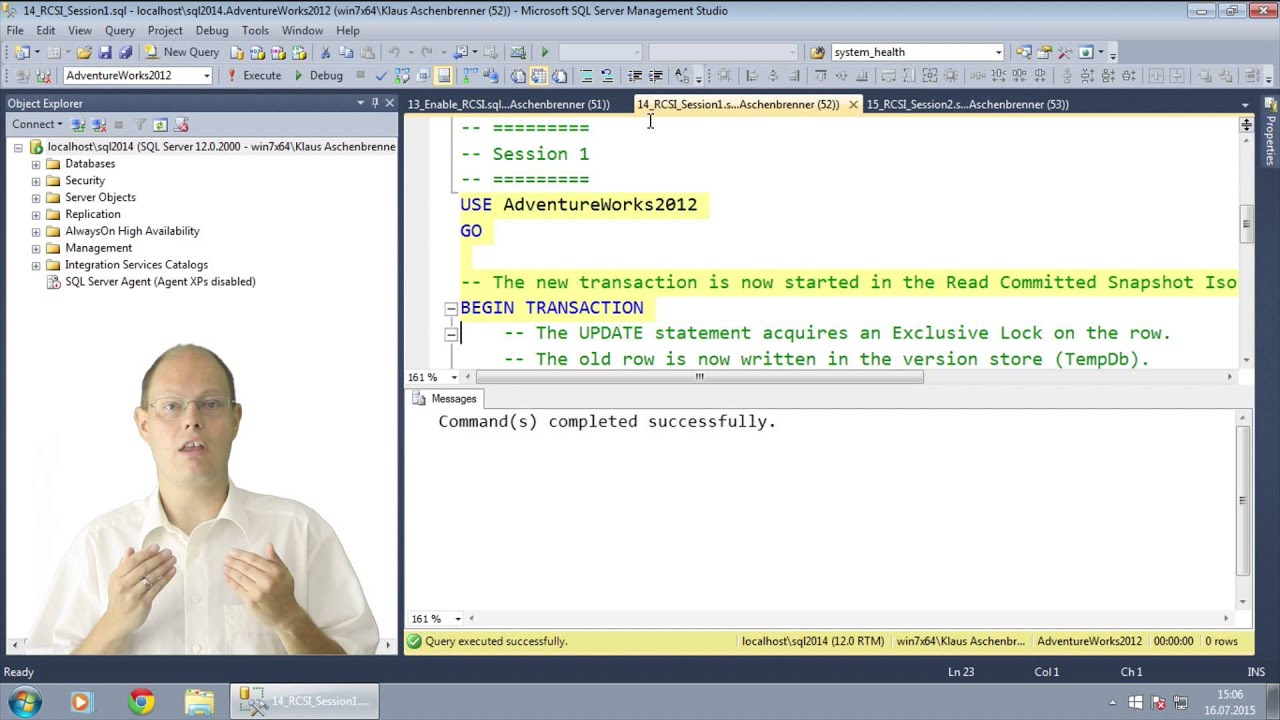
Task: Click the Messages pane vertical scrollbar
Action: [x=1243, y=500]
